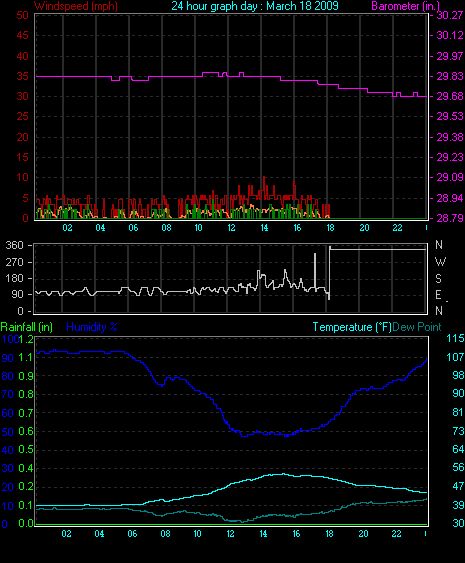Click barometer value 29.68
This screenshot has height=563, width=465.
point(450,96)
